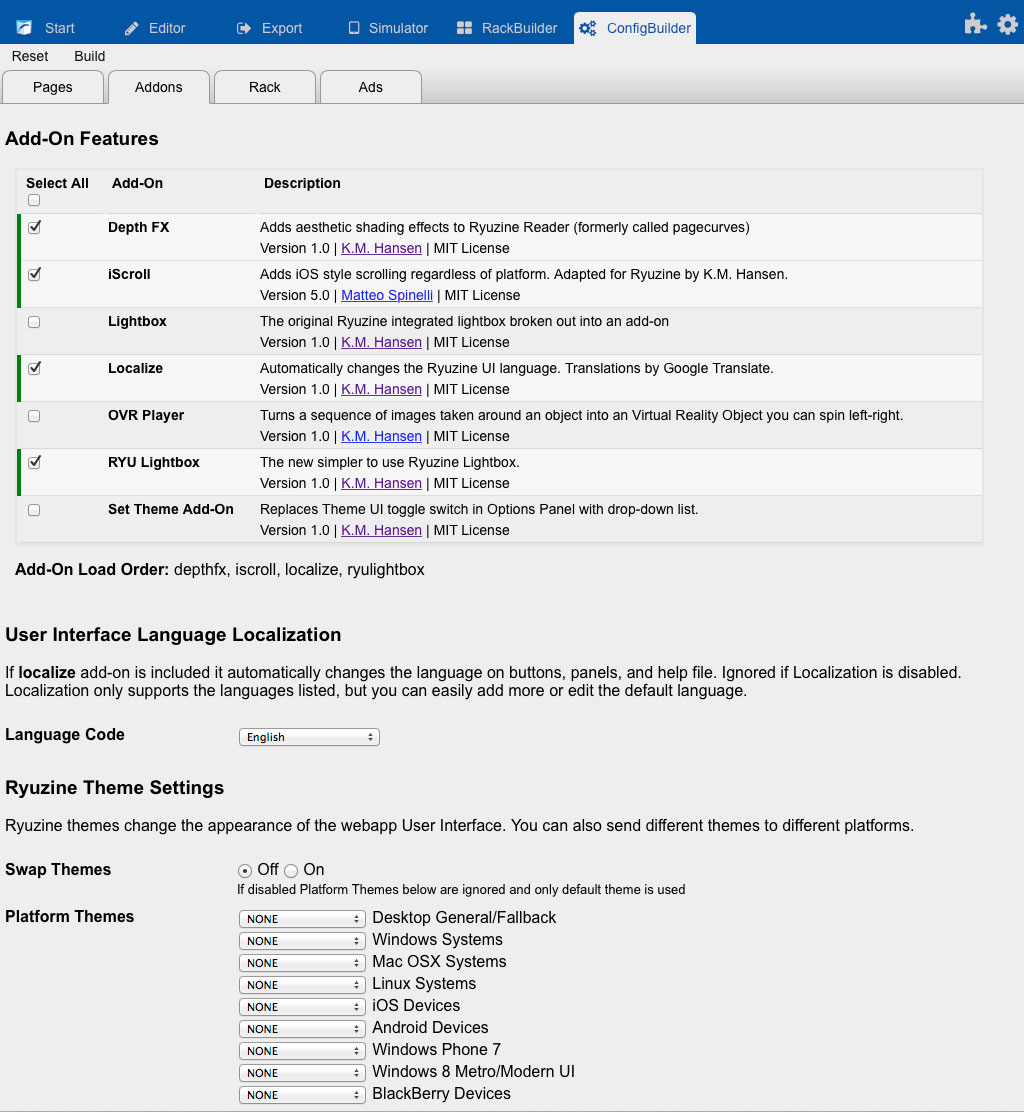The width and height of the screenshot is (1024, 1112).
Task: Click Reset in the menu bar
Action: click(30, 56)
